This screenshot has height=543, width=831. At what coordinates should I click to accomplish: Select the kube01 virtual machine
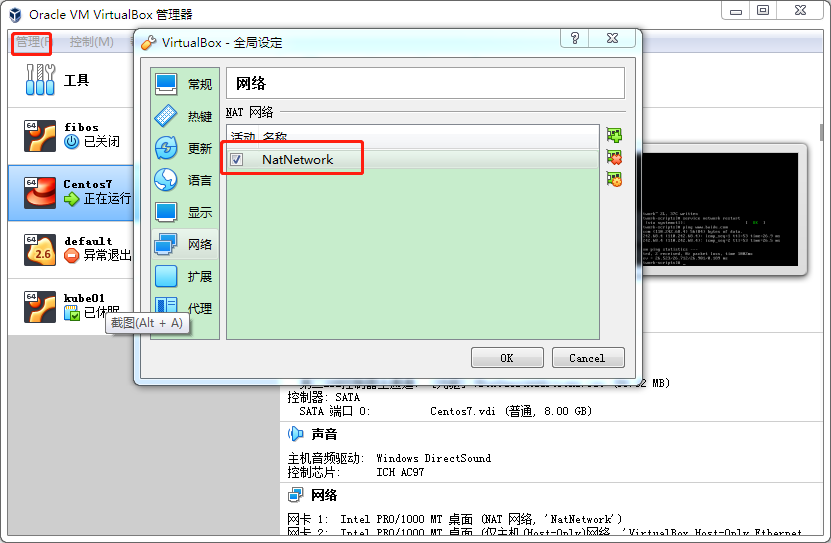point(70,306)
